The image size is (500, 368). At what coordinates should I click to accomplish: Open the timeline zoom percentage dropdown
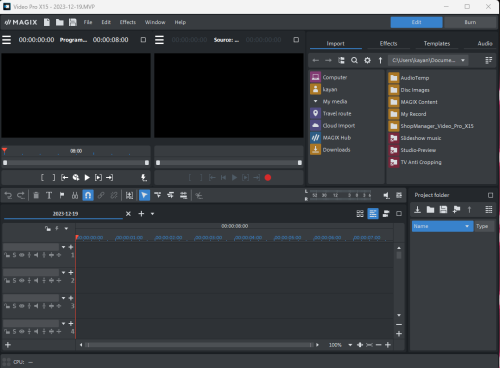(350, 345)
